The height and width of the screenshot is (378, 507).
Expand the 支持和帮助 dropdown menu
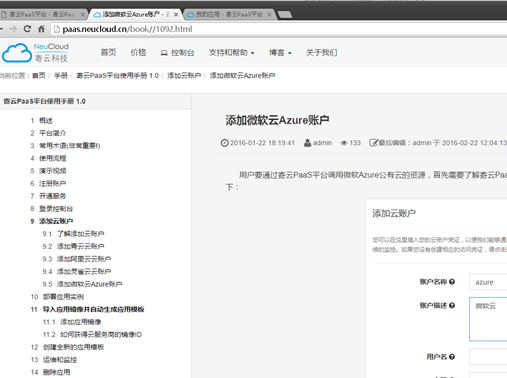click(231, 53)
